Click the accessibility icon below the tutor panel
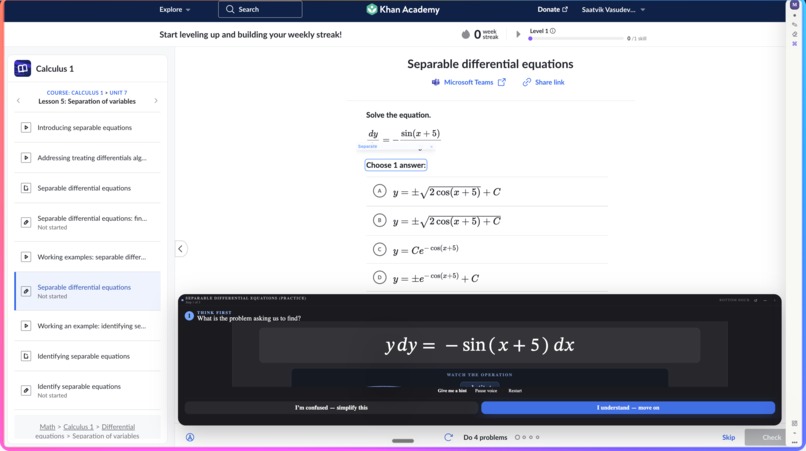 [x=190, y=437]
